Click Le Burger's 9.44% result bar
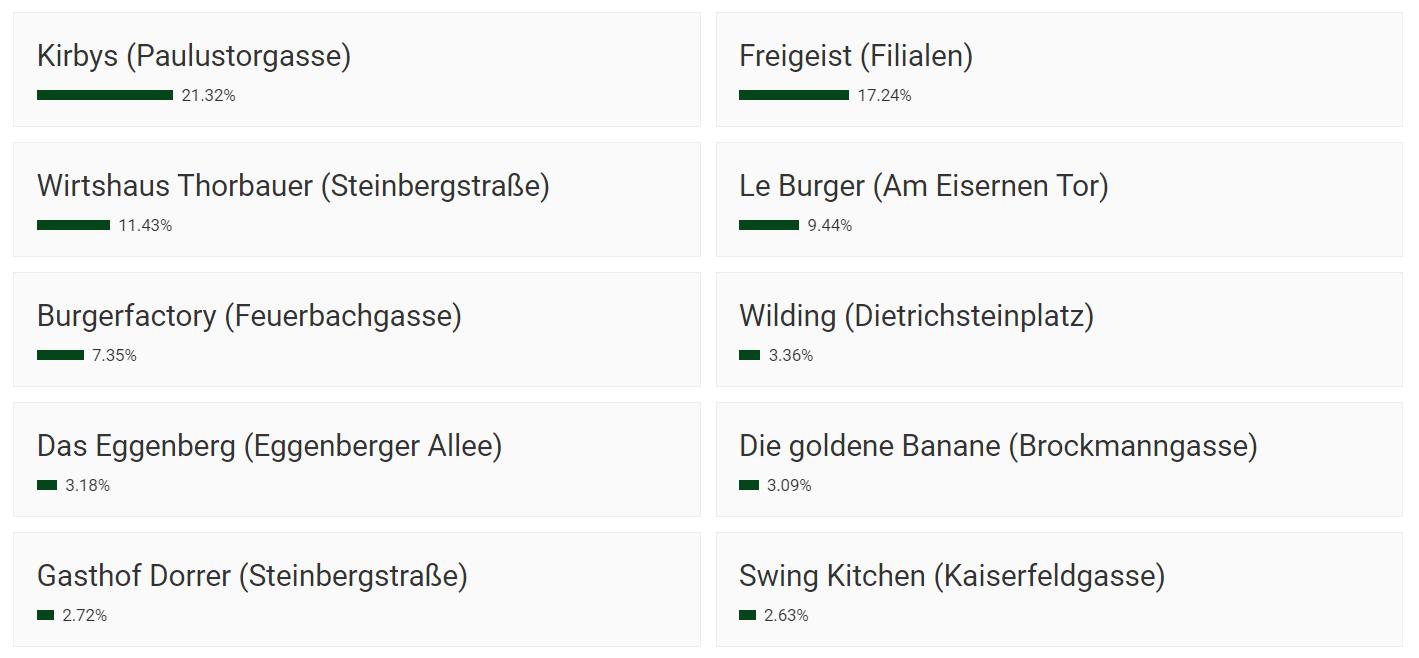Viewport: 1419px width, 658px height. tap(769, 225)
